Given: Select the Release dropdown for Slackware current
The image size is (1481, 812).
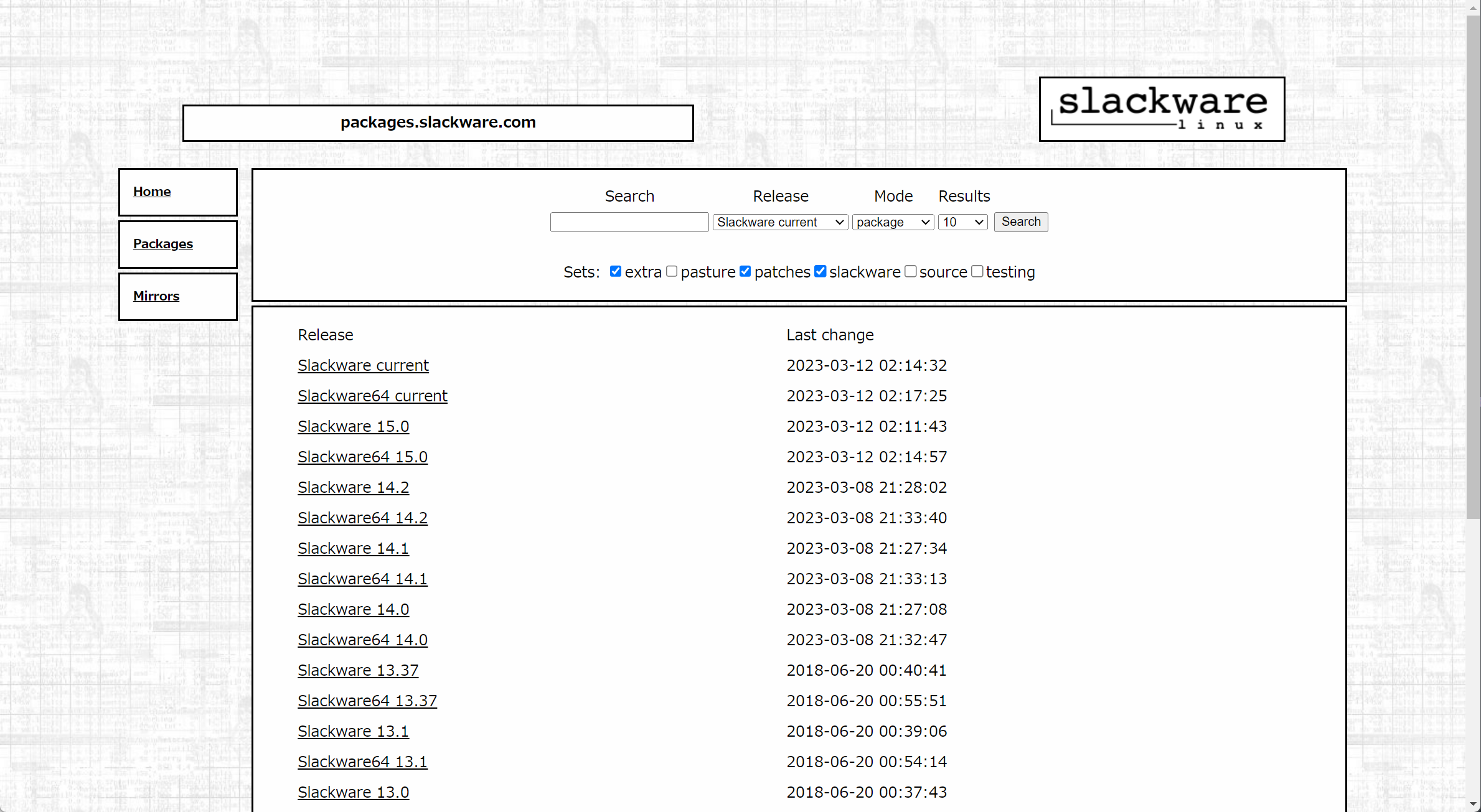Looking at the screenshot, I should click(x=780, y=221).
